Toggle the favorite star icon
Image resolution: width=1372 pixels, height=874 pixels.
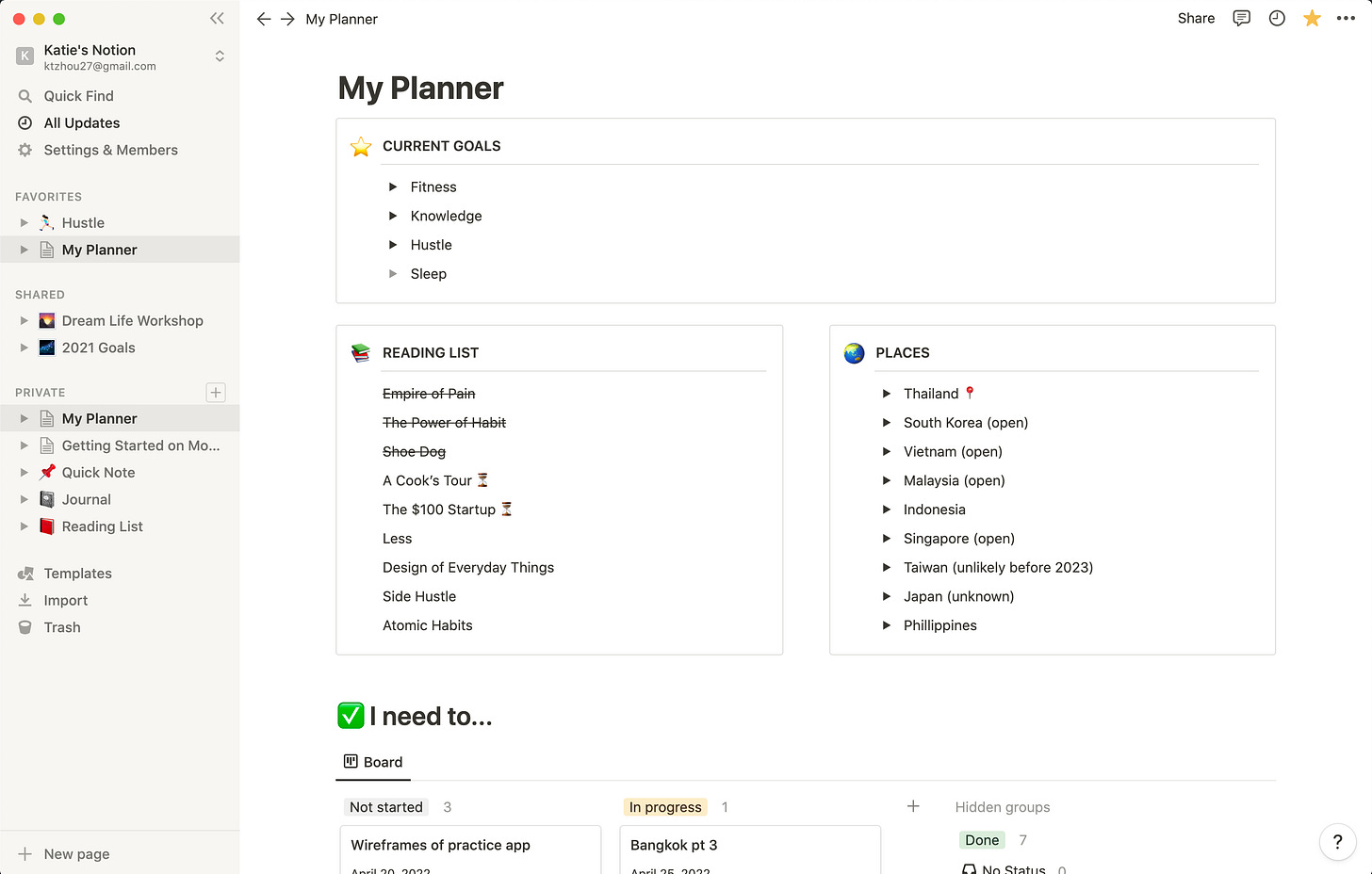tap(1312, 18)
